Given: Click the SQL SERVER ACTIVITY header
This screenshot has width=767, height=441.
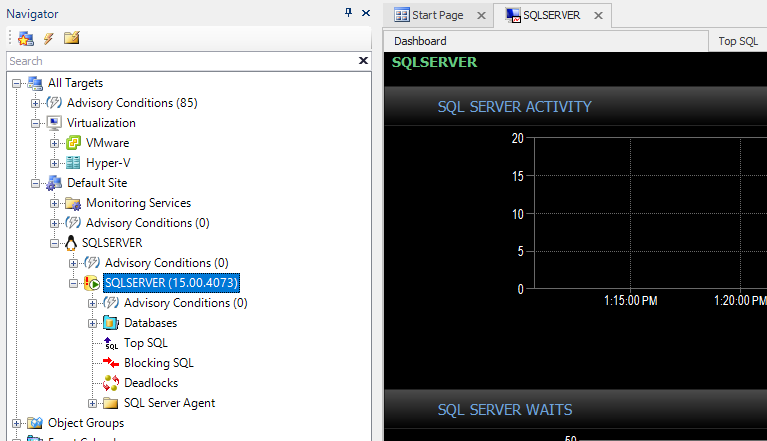Looking at the screenshot, I should coord(514,107).
